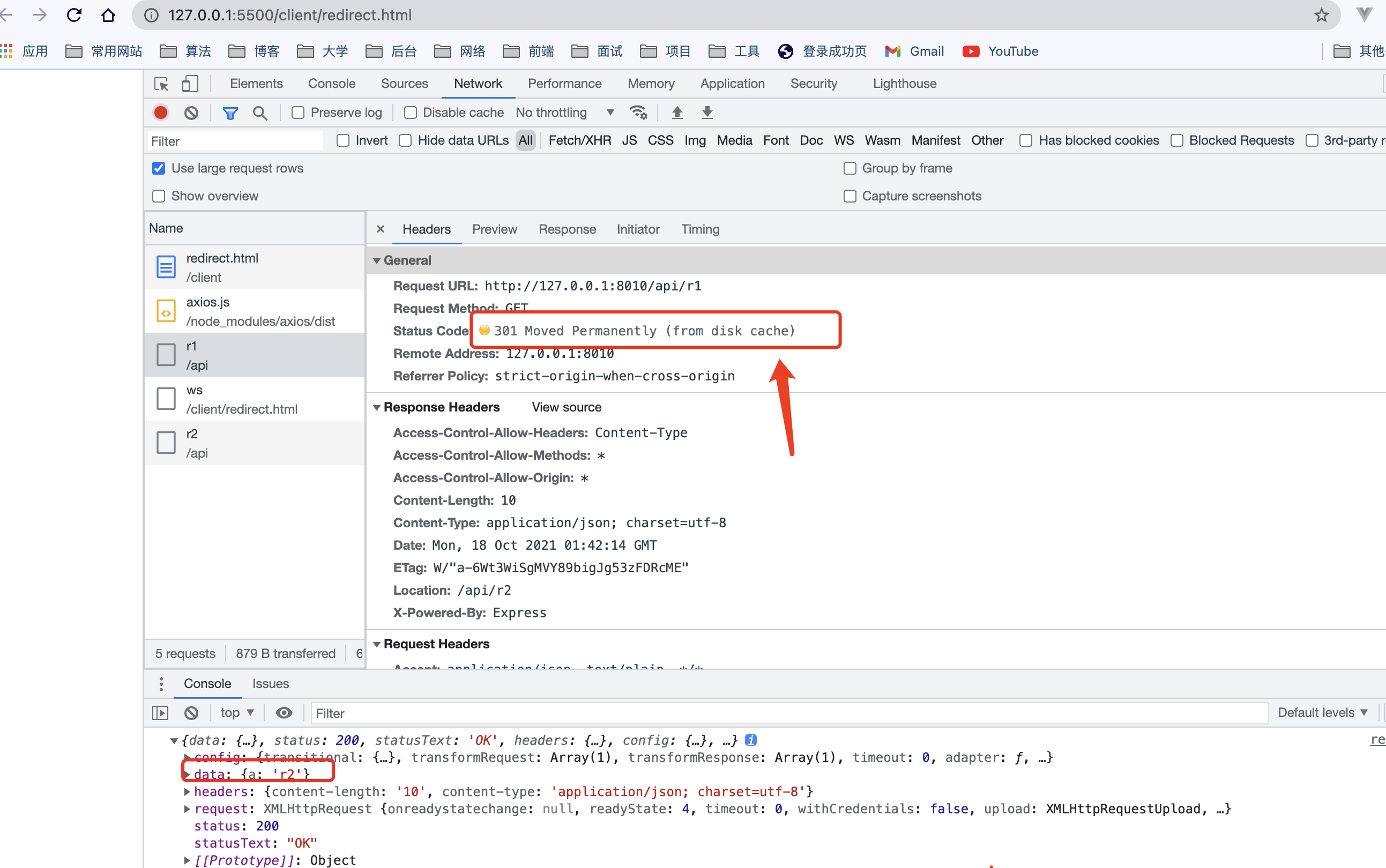Enable the Preserve log checkbox
This screenshot has width=1386, height=868.
(x=298, y=113)
